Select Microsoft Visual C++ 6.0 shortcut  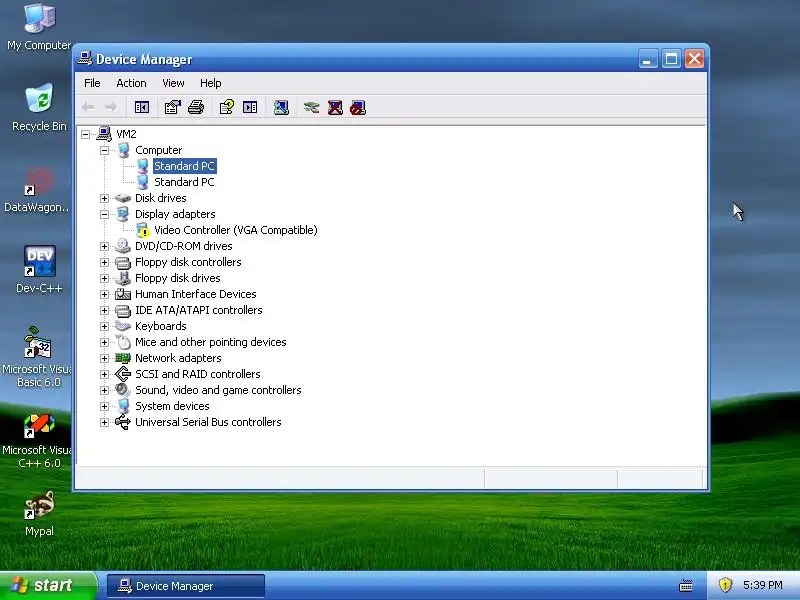pos(38,441)
